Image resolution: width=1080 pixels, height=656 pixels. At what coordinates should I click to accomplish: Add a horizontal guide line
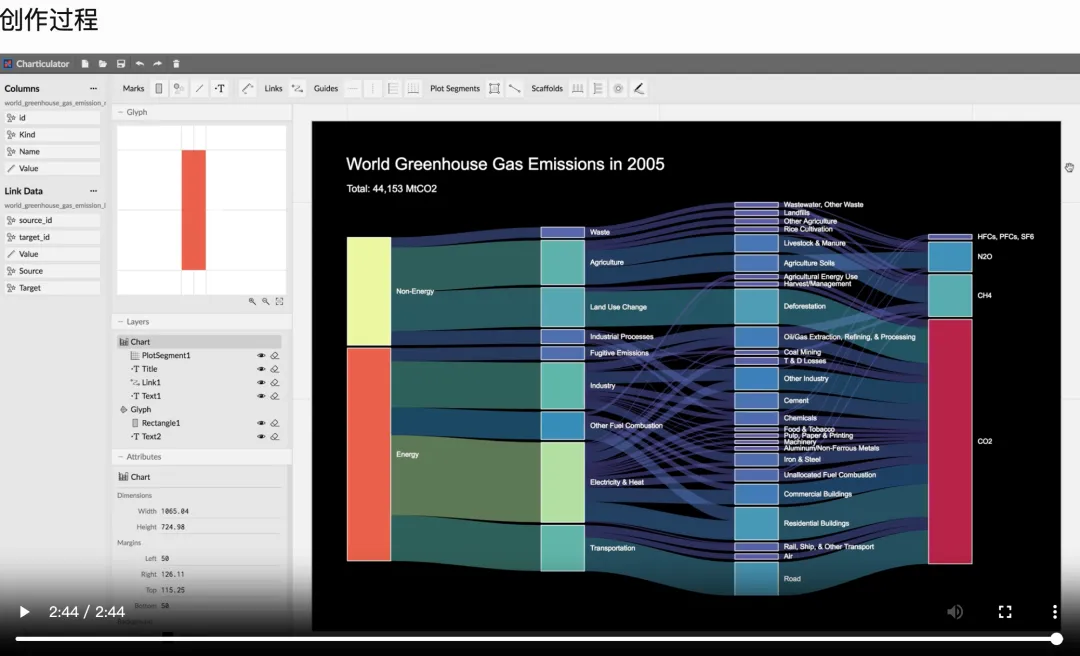coord(353,88)
